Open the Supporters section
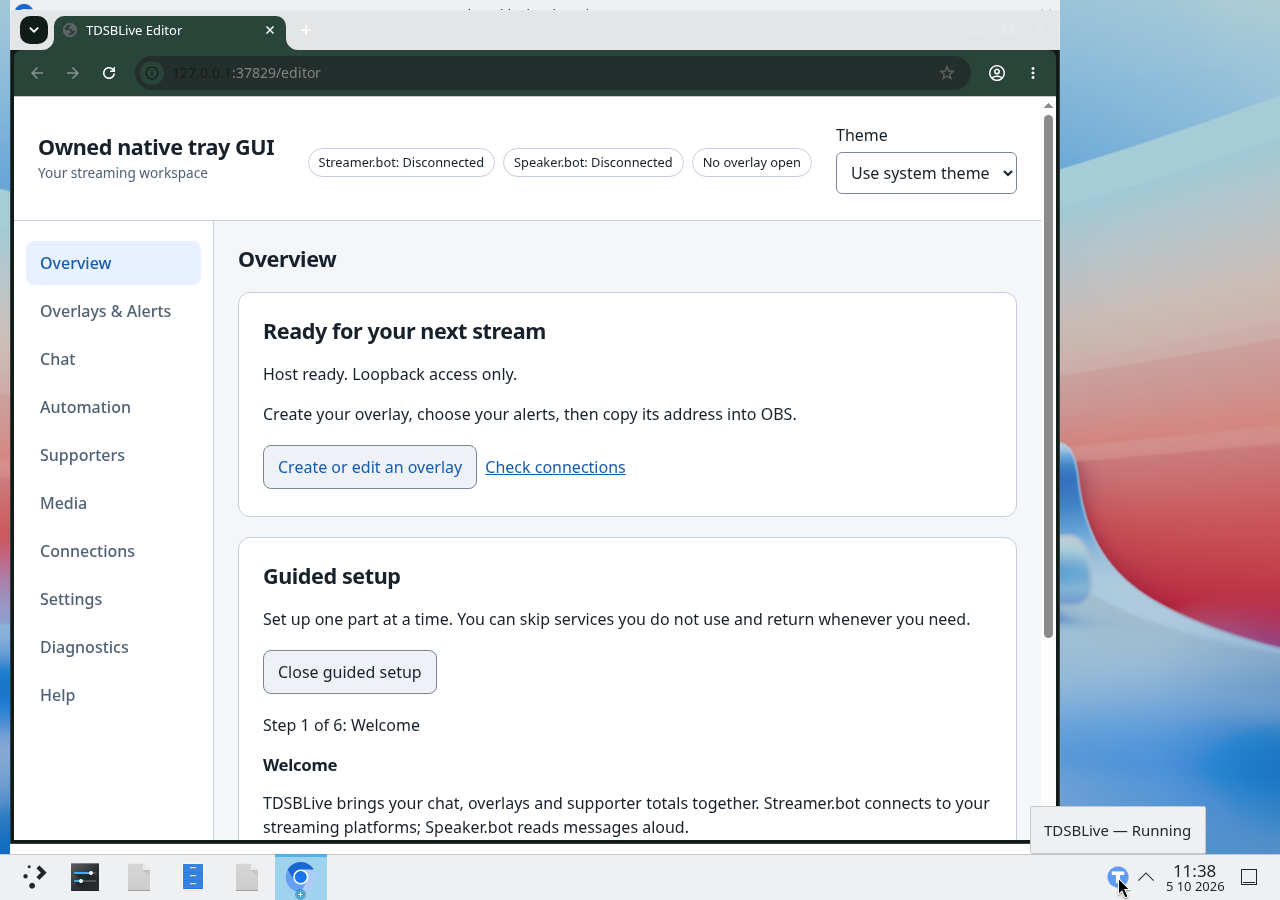Screen dimensions: 1280x900 (113, 455)
